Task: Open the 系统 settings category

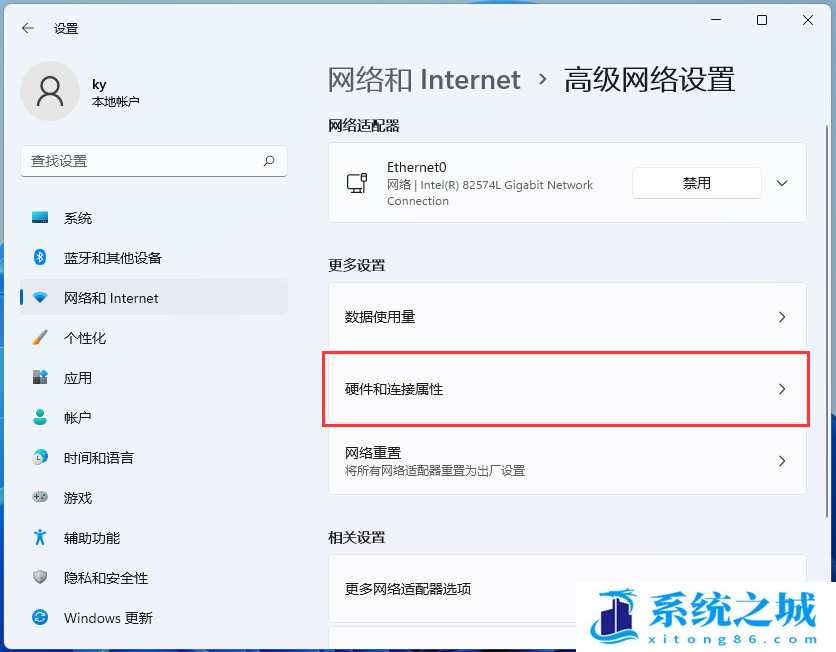Action: (x=78, y=218)
